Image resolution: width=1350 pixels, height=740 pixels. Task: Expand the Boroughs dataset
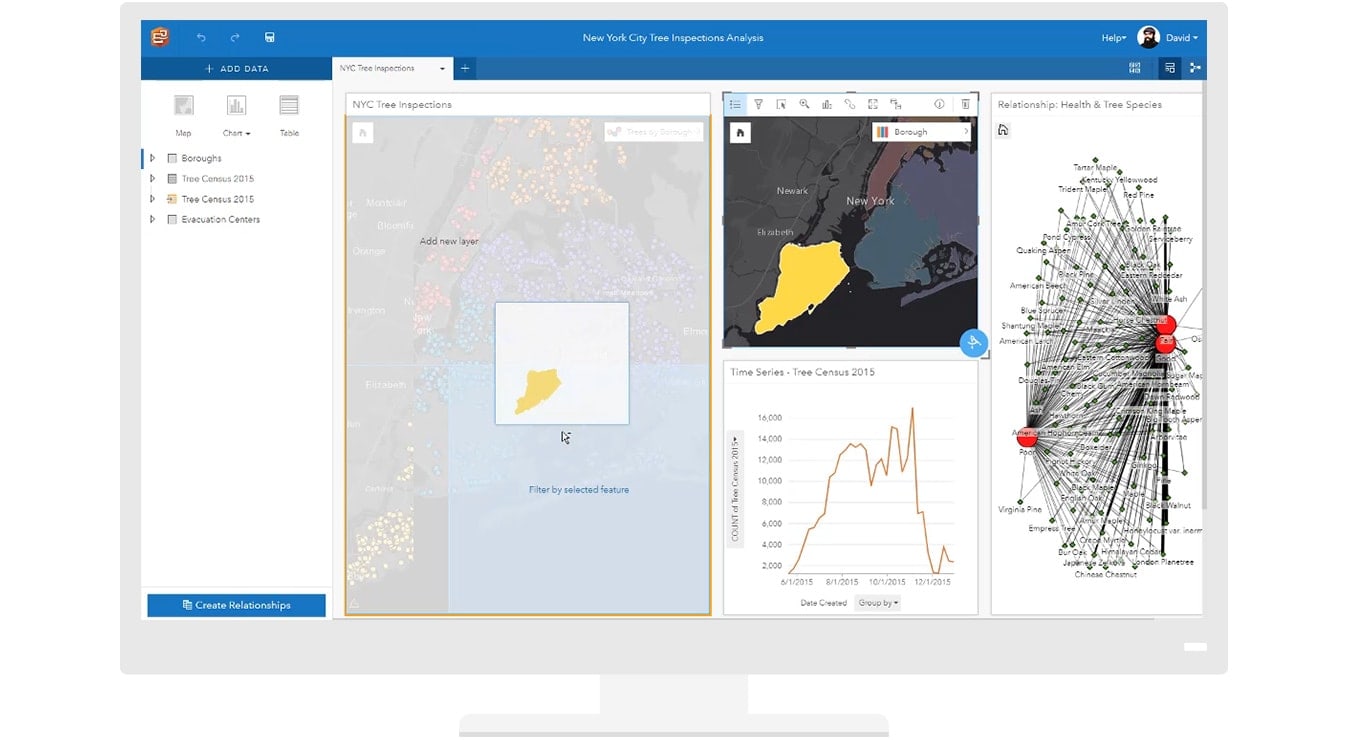(153, 158)
